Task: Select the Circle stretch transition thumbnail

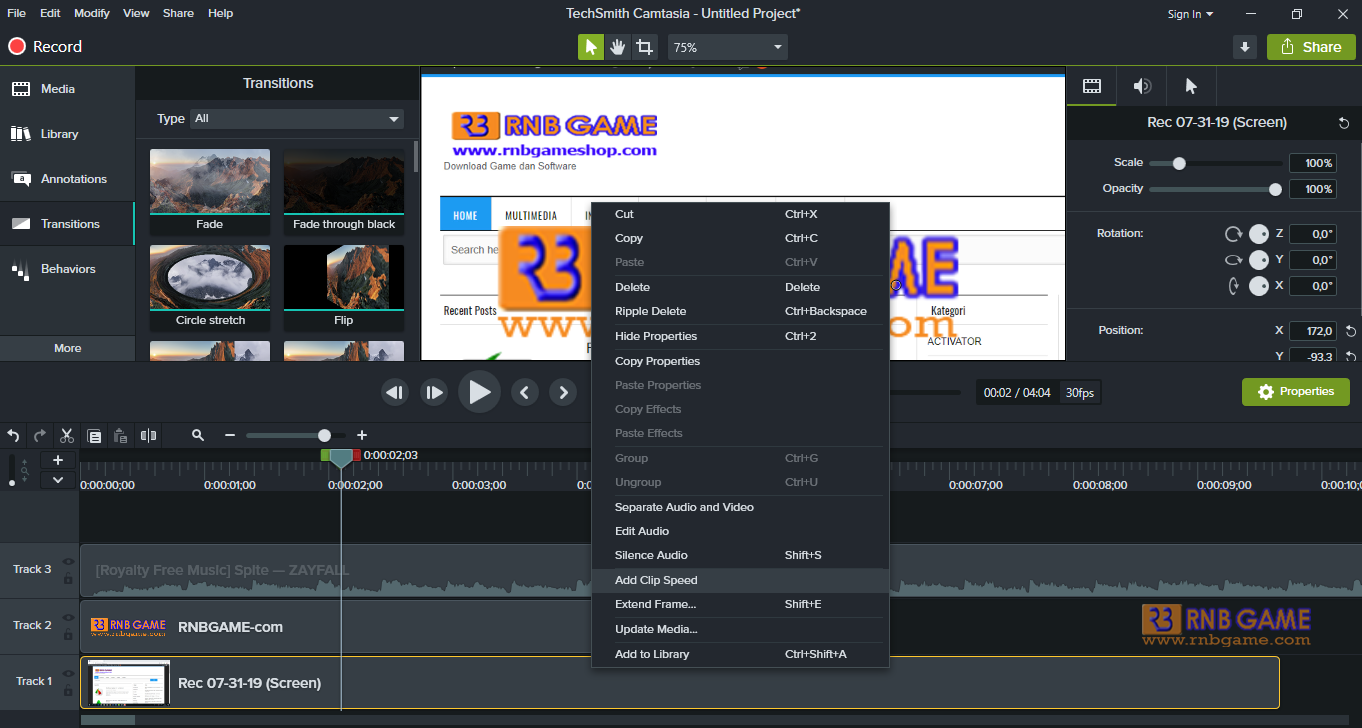Action: click(x=210, y=287)
